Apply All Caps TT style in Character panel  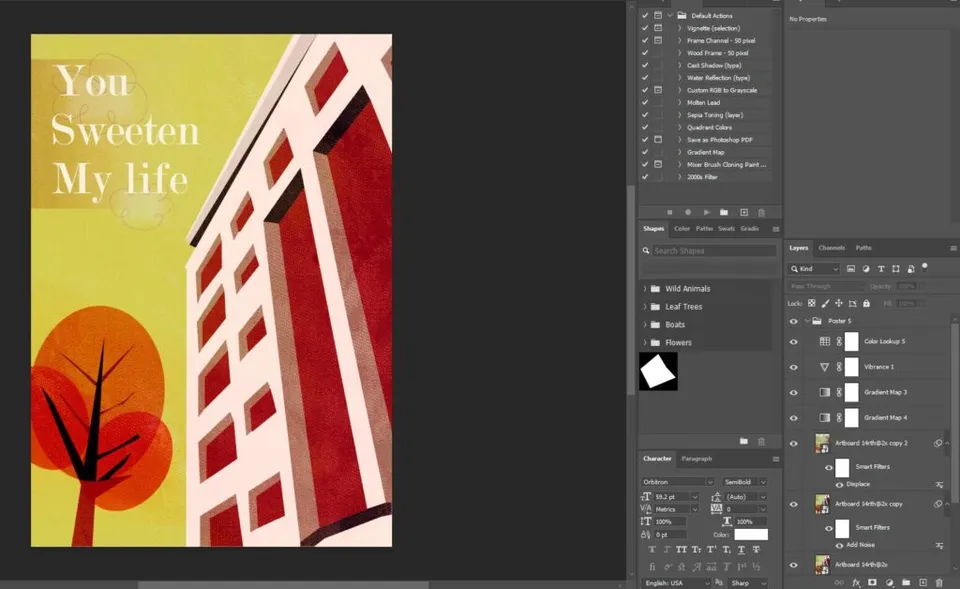(681, 550)
